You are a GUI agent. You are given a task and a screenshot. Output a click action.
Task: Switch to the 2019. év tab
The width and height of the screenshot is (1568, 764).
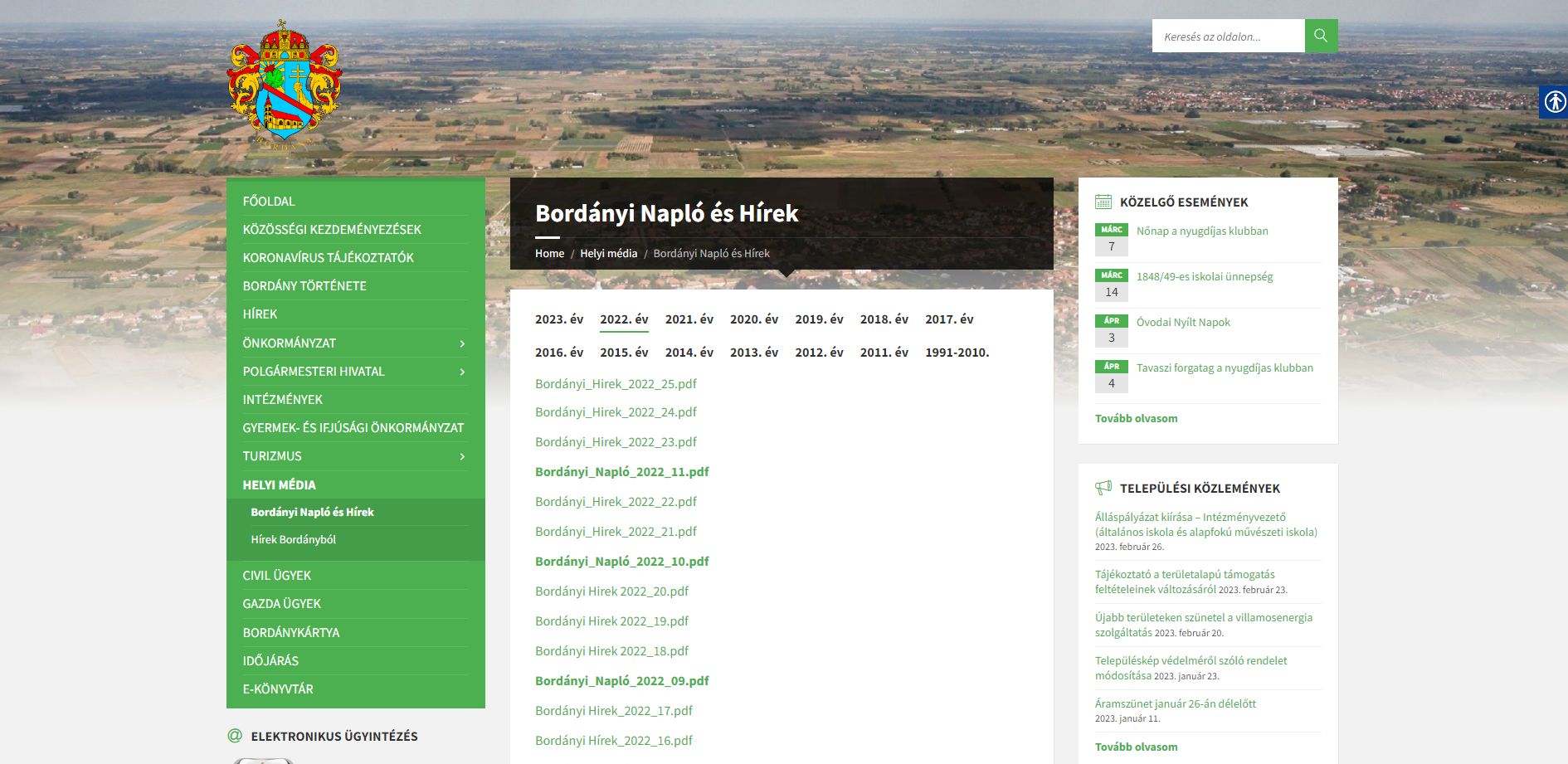[x=819, y=319]
